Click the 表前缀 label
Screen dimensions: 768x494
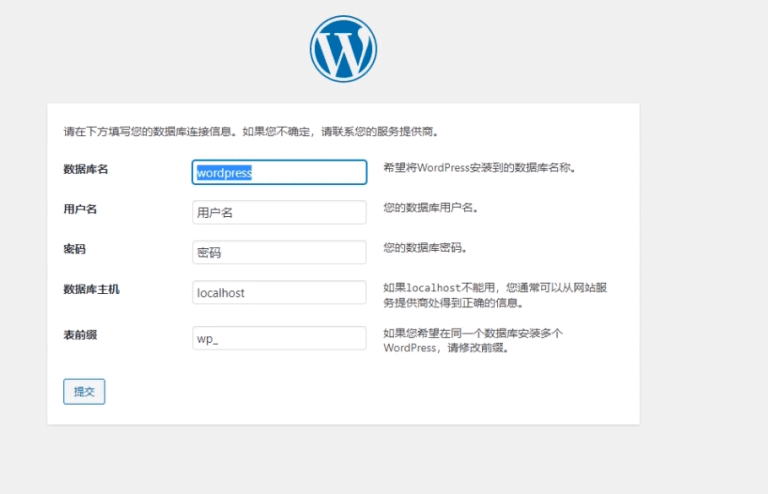click(x=80, y=335)
